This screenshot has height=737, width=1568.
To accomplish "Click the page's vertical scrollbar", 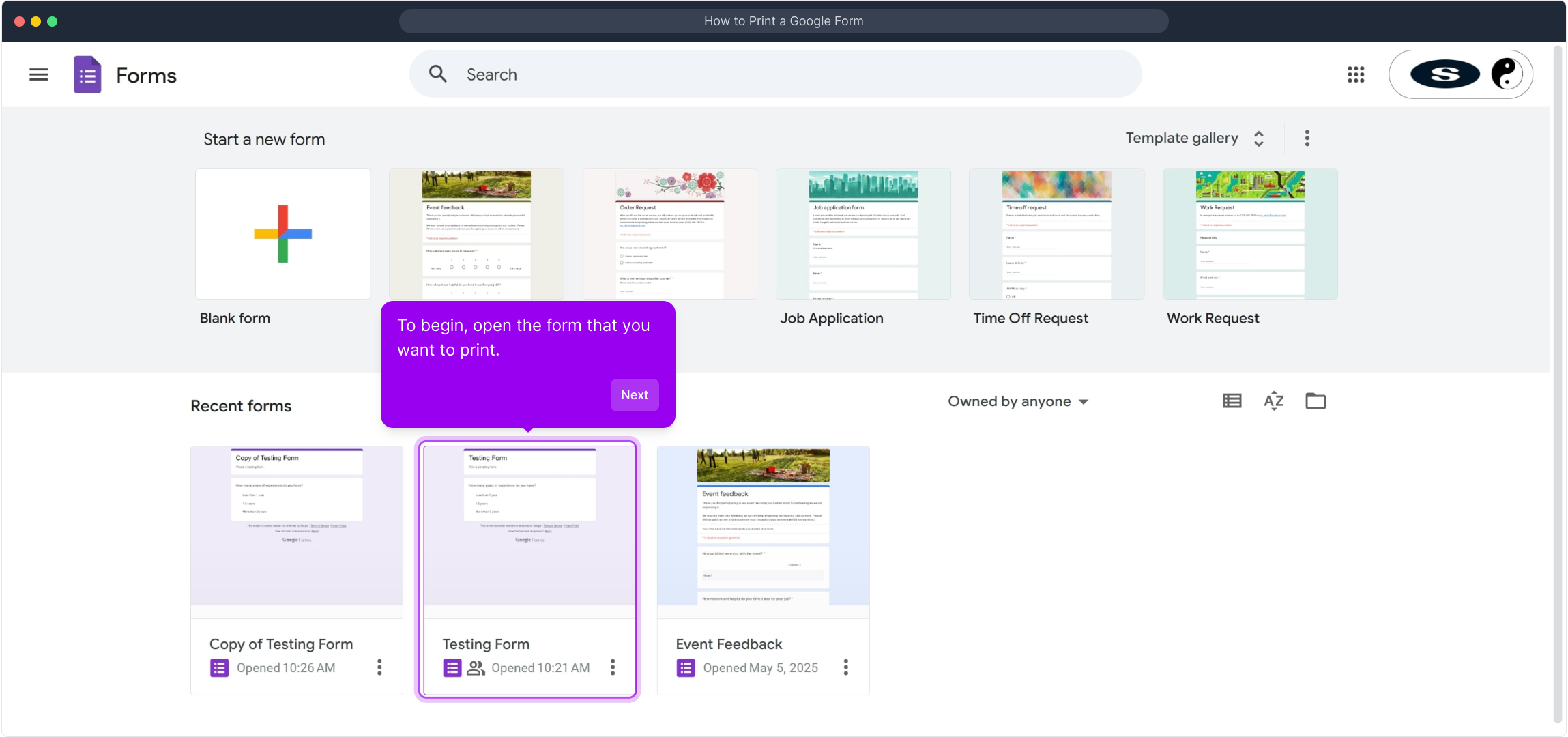I will point(1557,384).
